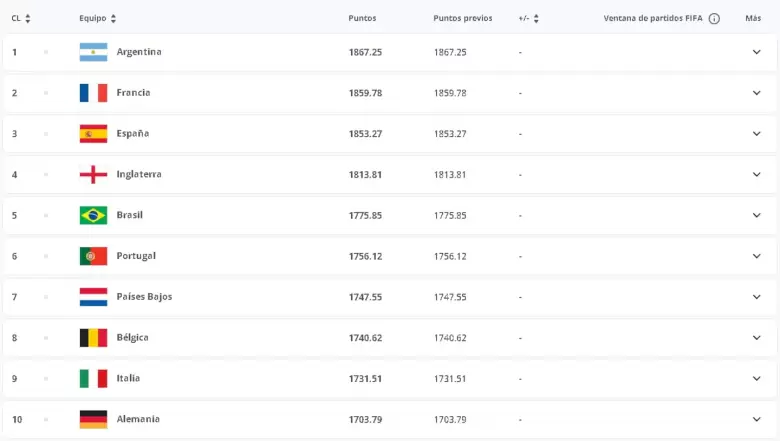Click the Puntos column header
This screenshot has width=780, height=441.
362,18
